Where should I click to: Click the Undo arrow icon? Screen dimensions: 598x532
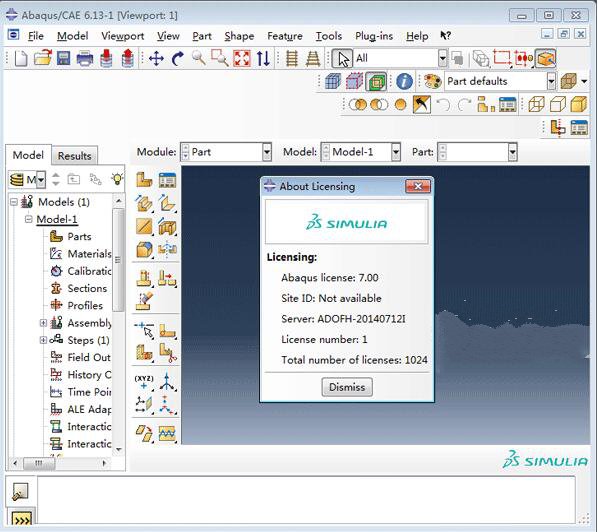[x=443, y=104]
